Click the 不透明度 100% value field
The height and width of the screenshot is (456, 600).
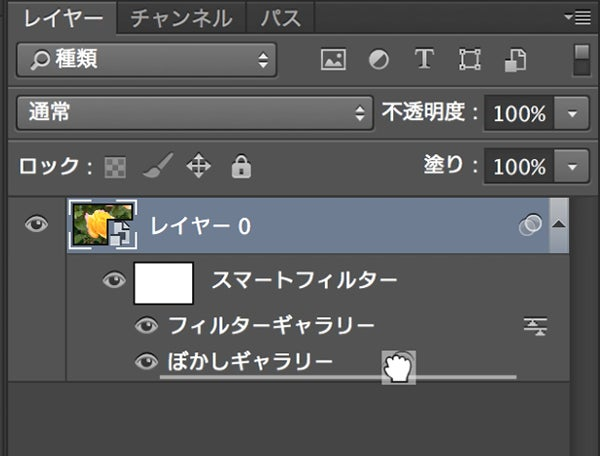coord(519,114)
